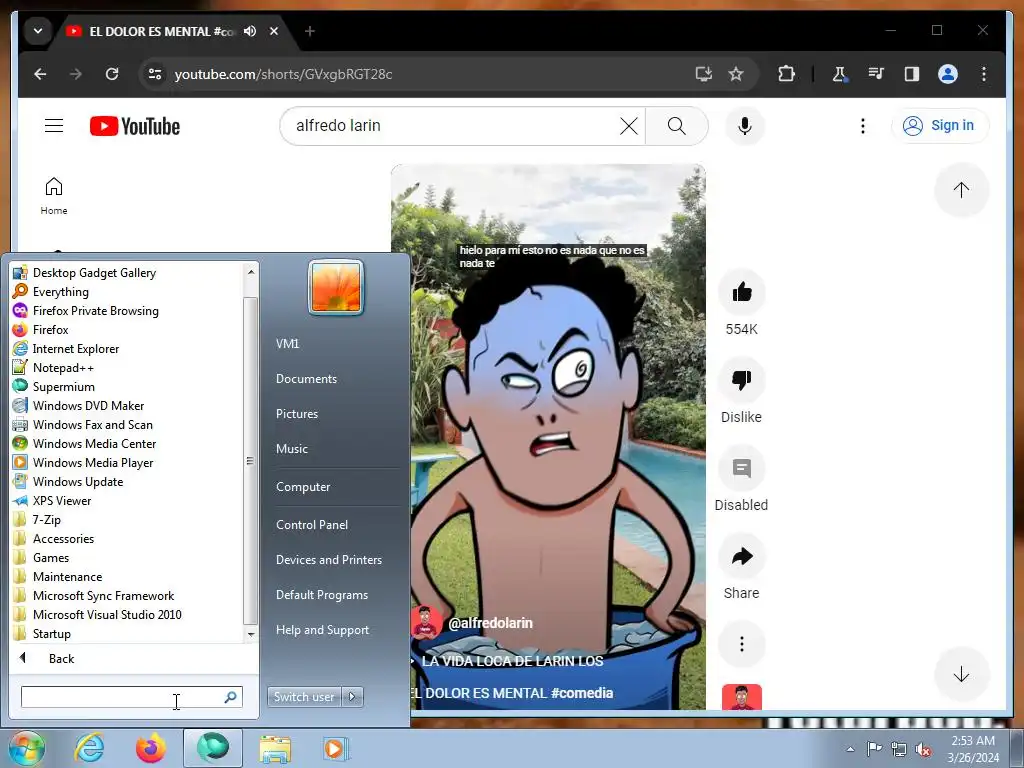Click the magnifier search button
This screenshot has height=768, width=1024.
[x=677, y=125]
